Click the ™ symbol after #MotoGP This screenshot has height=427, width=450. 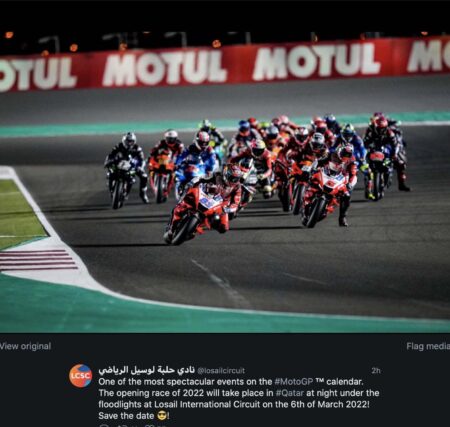pos(319,381)
